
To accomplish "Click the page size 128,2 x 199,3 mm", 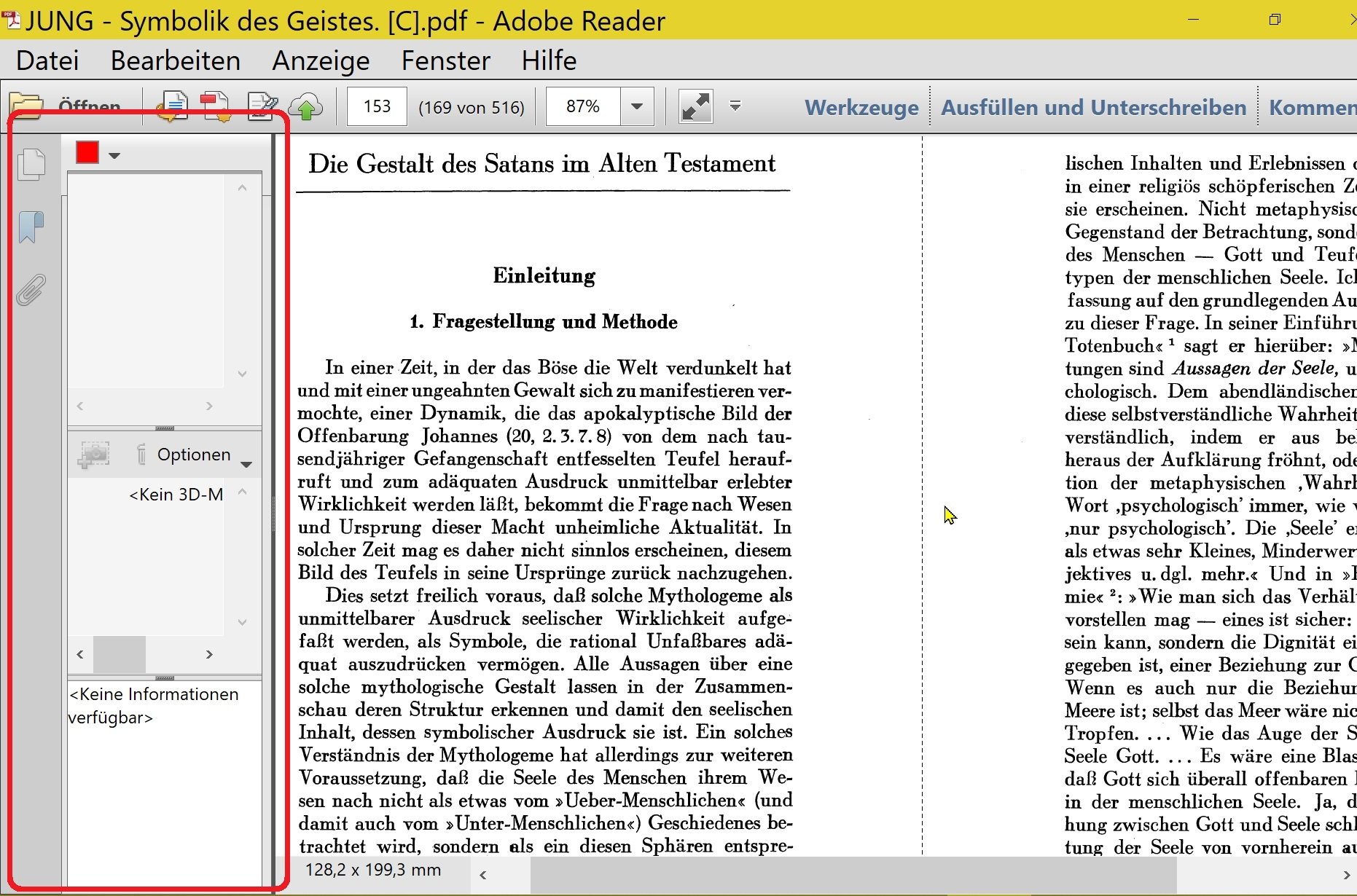I will (x=373, y=870).
